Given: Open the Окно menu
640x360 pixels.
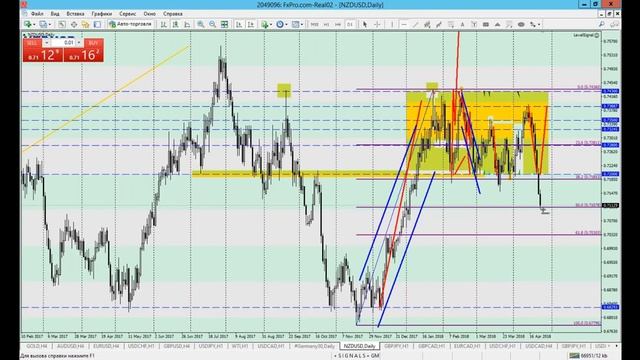Looking at the screenshot, I should 150,14.
